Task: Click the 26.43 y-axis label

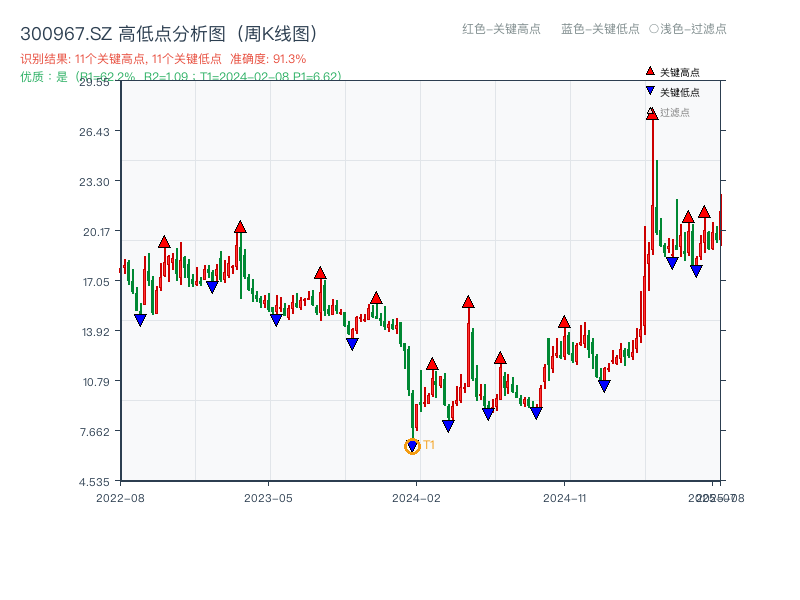Action: 94,132
